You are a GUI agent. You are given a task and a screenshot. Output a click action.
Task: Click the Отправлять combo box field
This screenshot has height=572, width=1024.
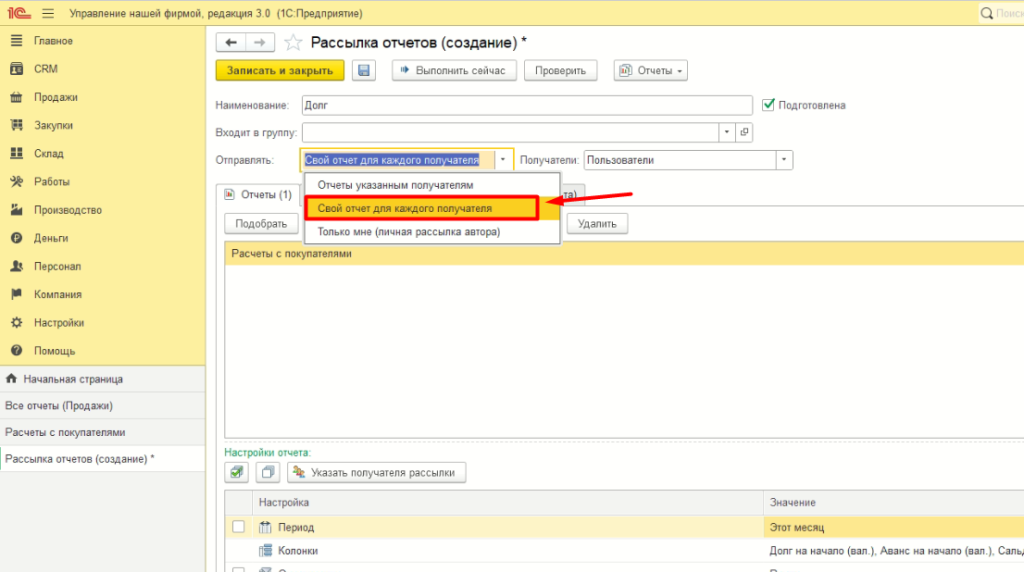[x=398, y=160]
